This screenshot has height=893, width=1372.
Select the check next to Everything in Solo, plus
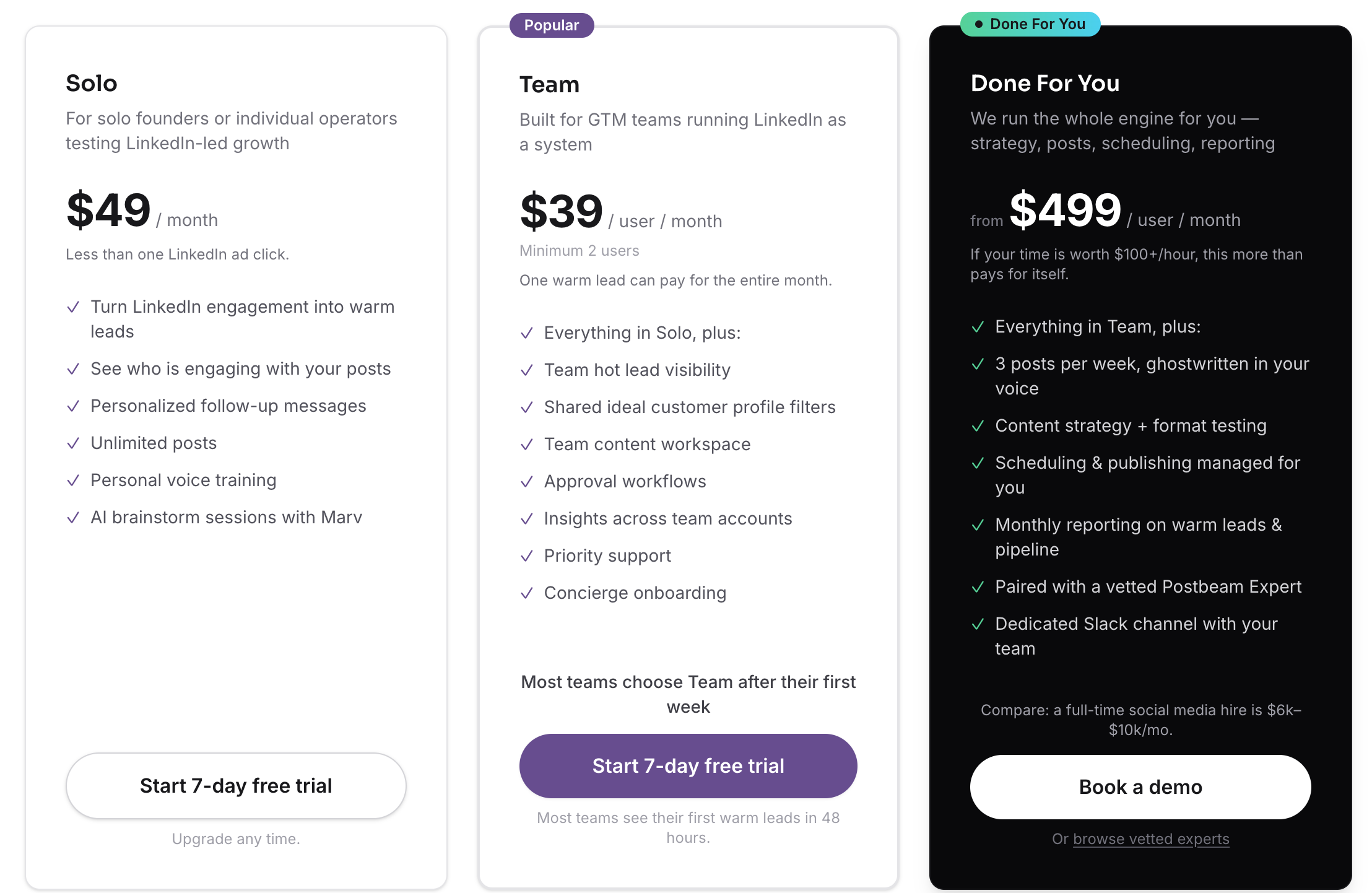528,333
